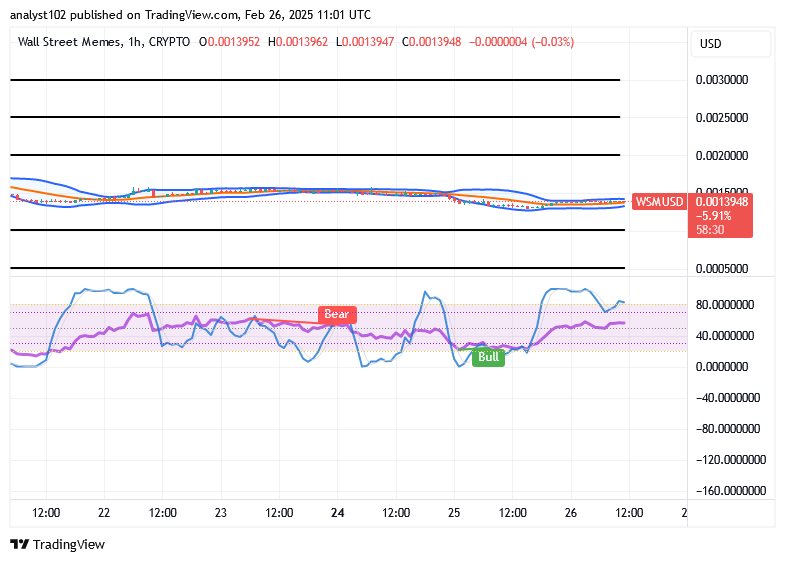Click the date 24 on time axis
785x562 pixels.
coord(337,513)
